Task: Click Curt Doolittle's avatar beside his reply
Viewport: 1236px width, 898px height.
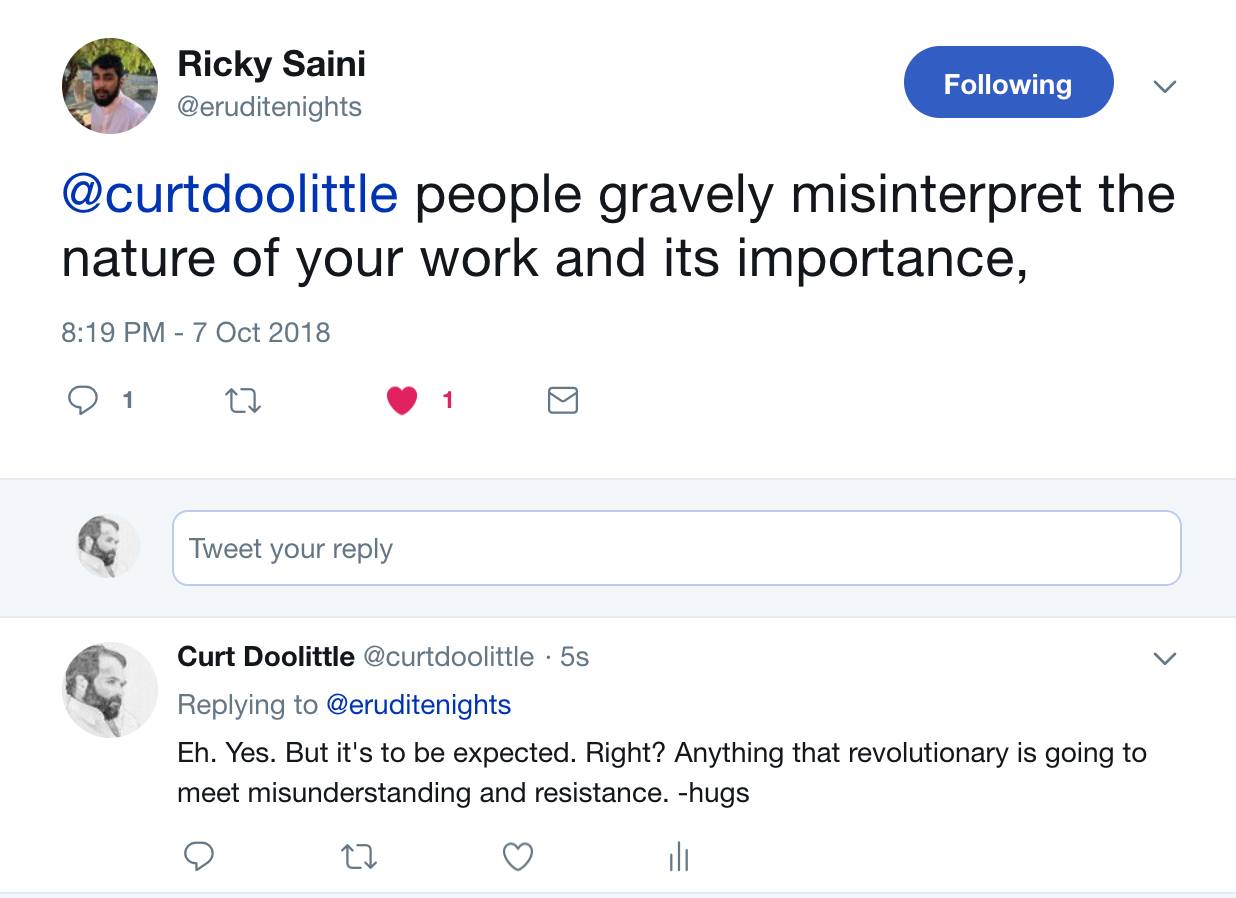Action: pyautogui.click(x=111, y=690)
